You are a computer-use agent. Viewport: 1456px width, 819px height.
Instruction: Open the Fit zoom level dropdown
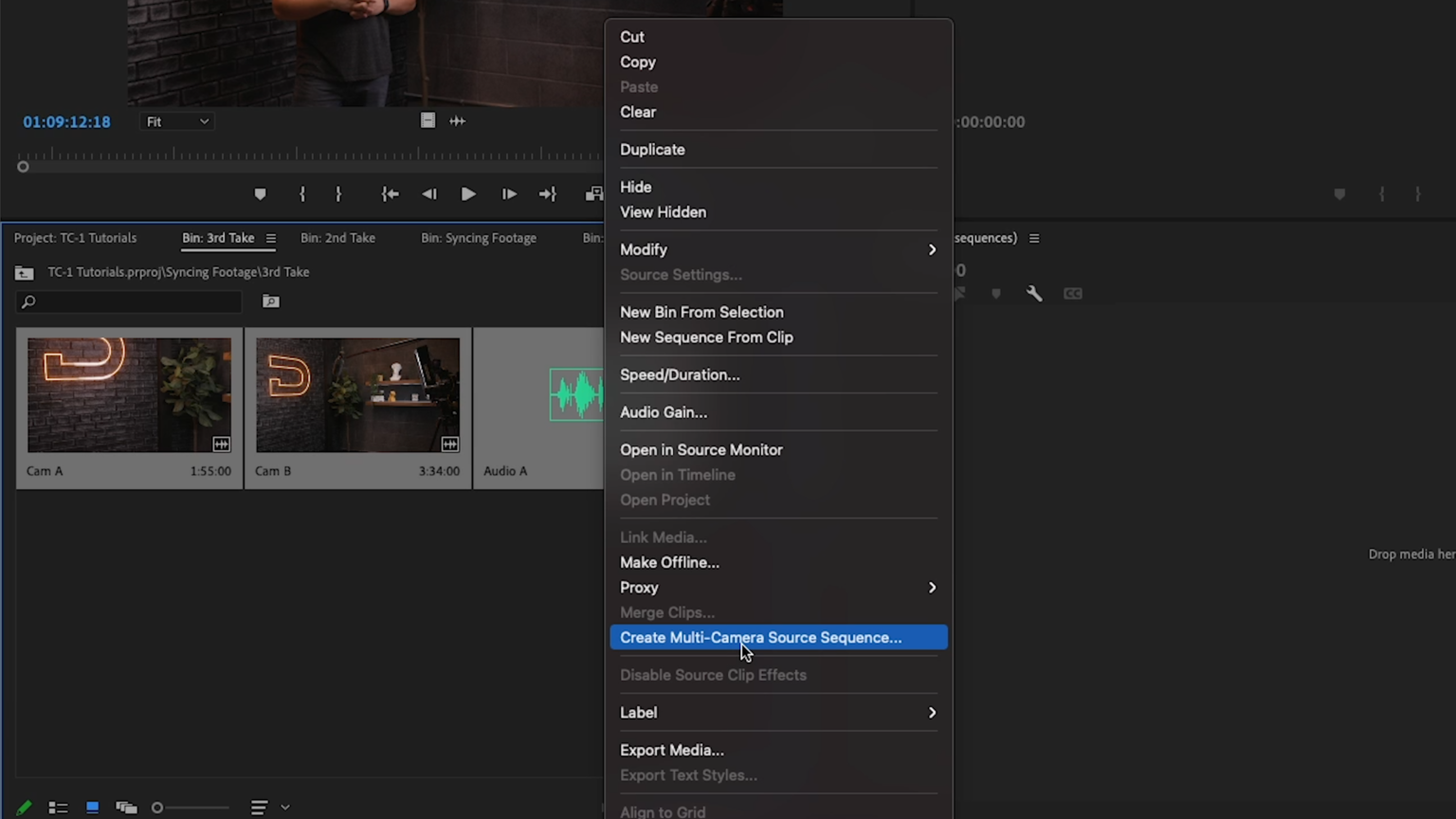tap(176, 121)
